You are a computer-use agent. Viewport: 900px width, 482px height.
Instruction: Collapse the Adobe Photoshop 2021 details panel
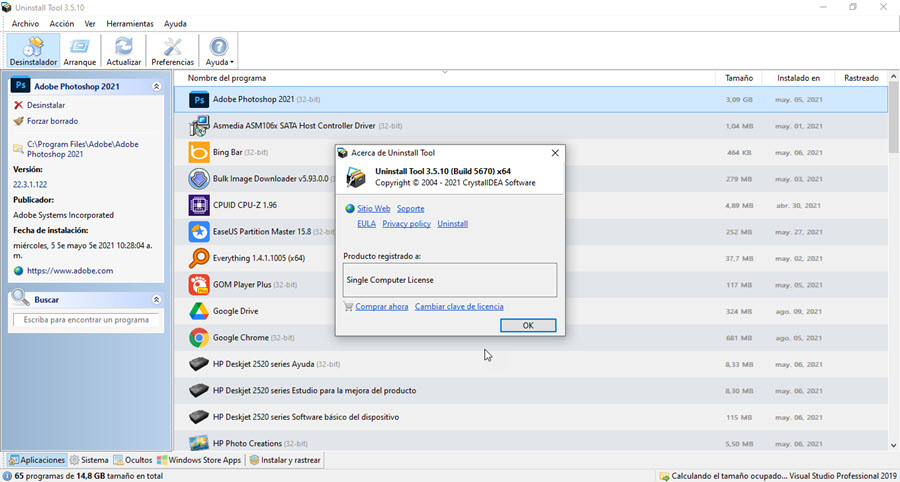[x=156, y=86]
